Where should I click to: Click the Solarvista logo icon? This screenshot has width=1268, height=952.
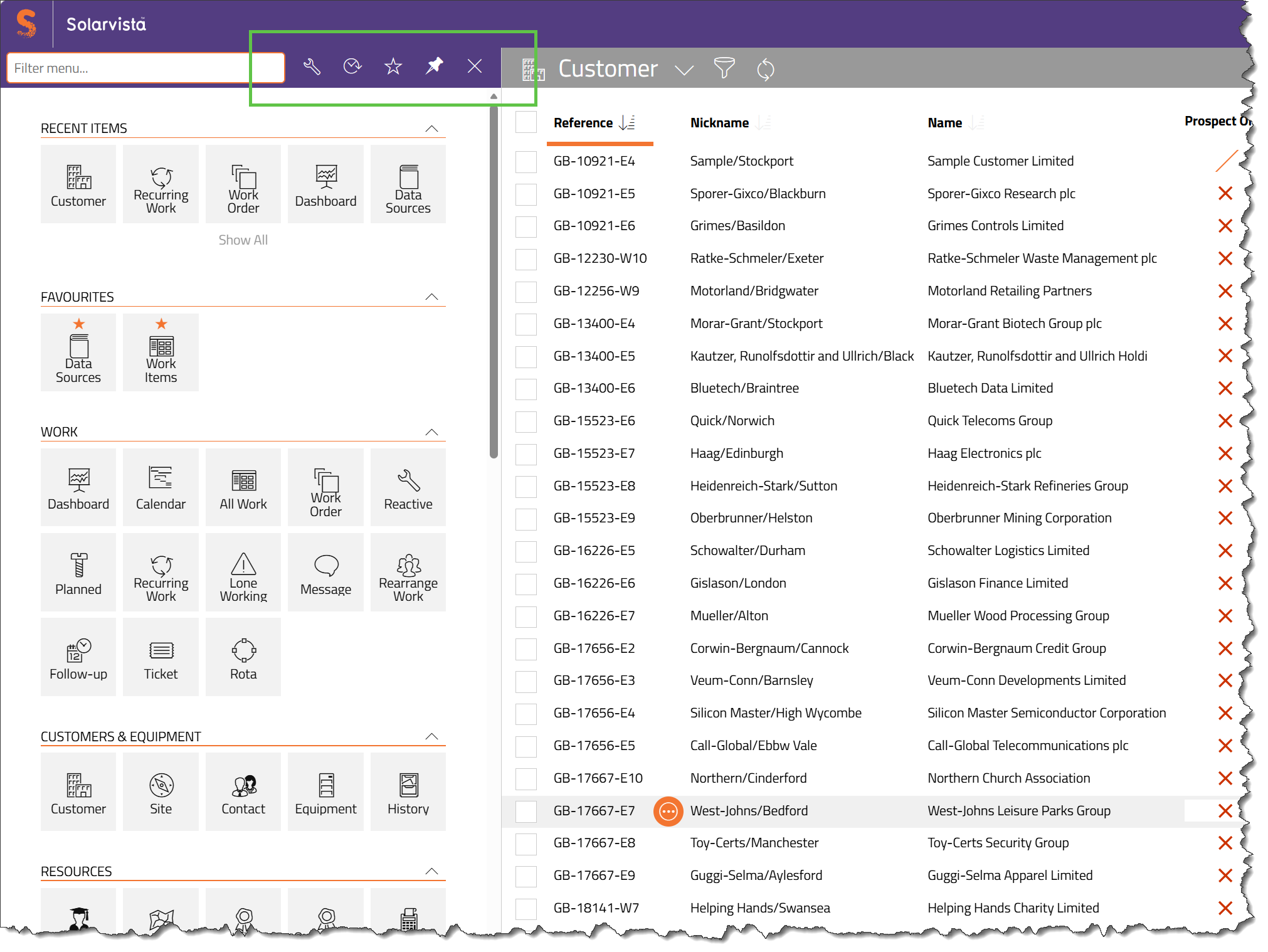[26, 24]
